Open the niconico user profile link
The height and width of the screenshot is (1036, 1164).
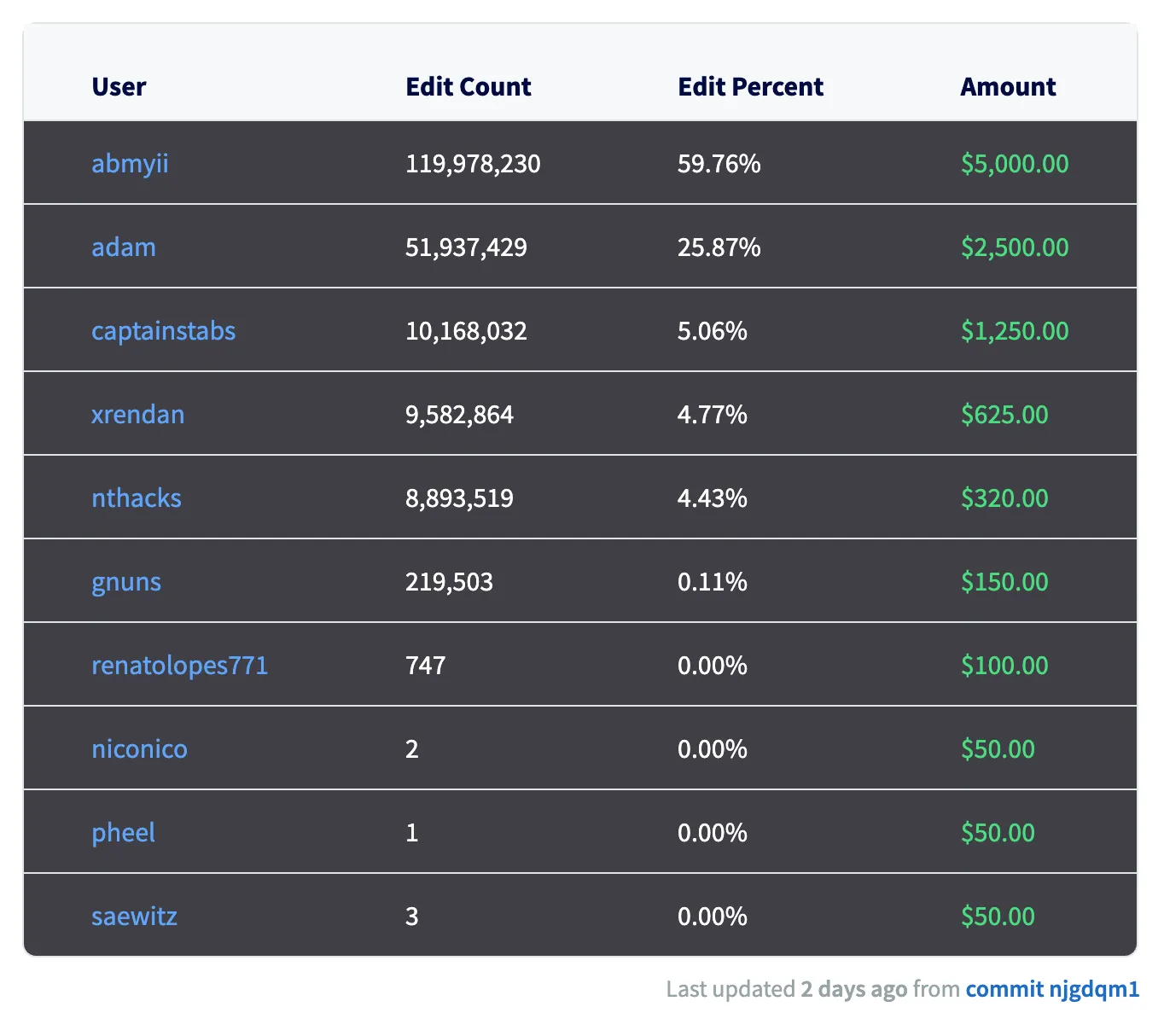[x=139, y=748]
